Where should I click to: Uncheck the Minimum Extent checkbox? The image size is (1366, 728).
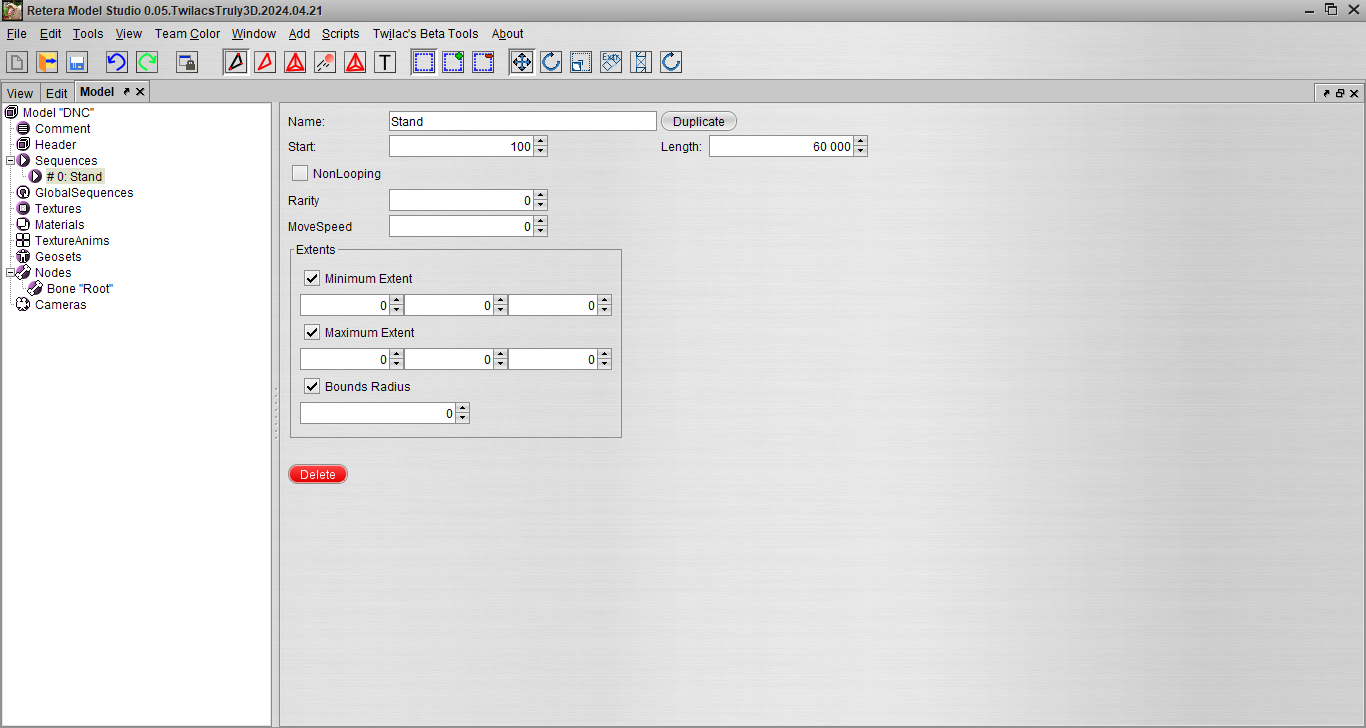312,278
